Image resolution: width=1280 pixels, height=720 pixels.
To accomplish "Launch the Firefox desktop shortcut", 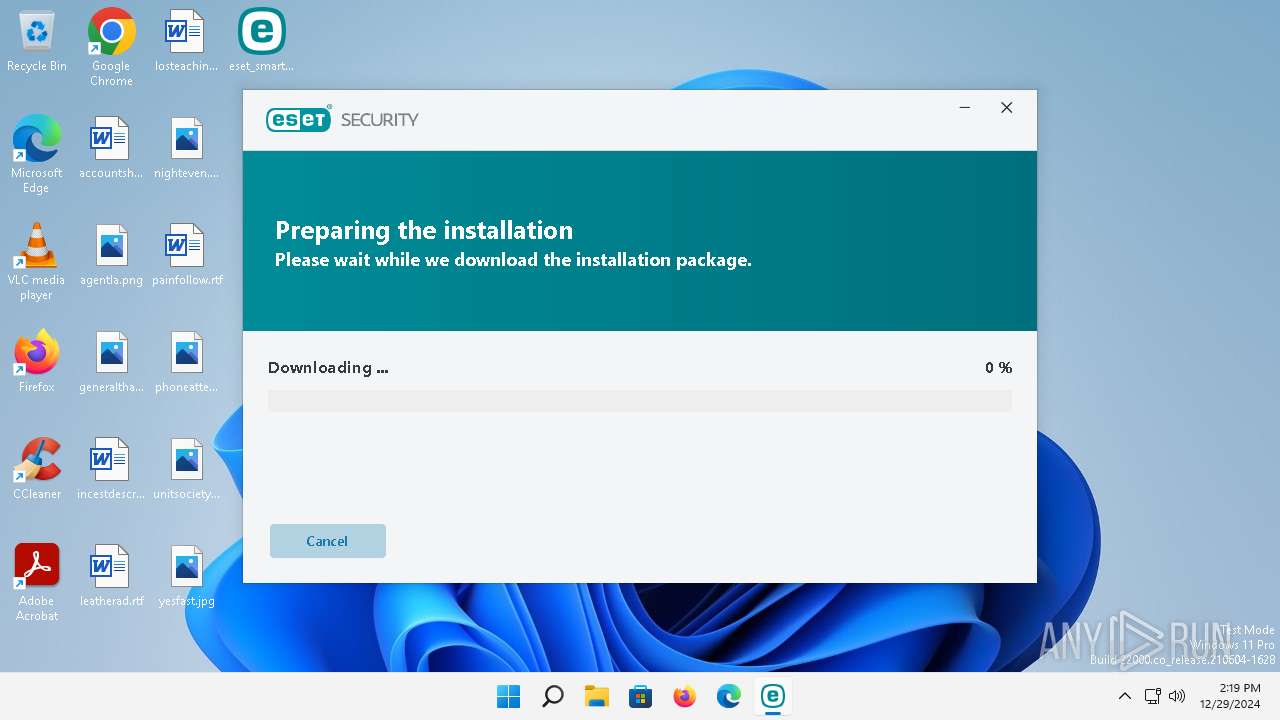I will pos(37,362).
